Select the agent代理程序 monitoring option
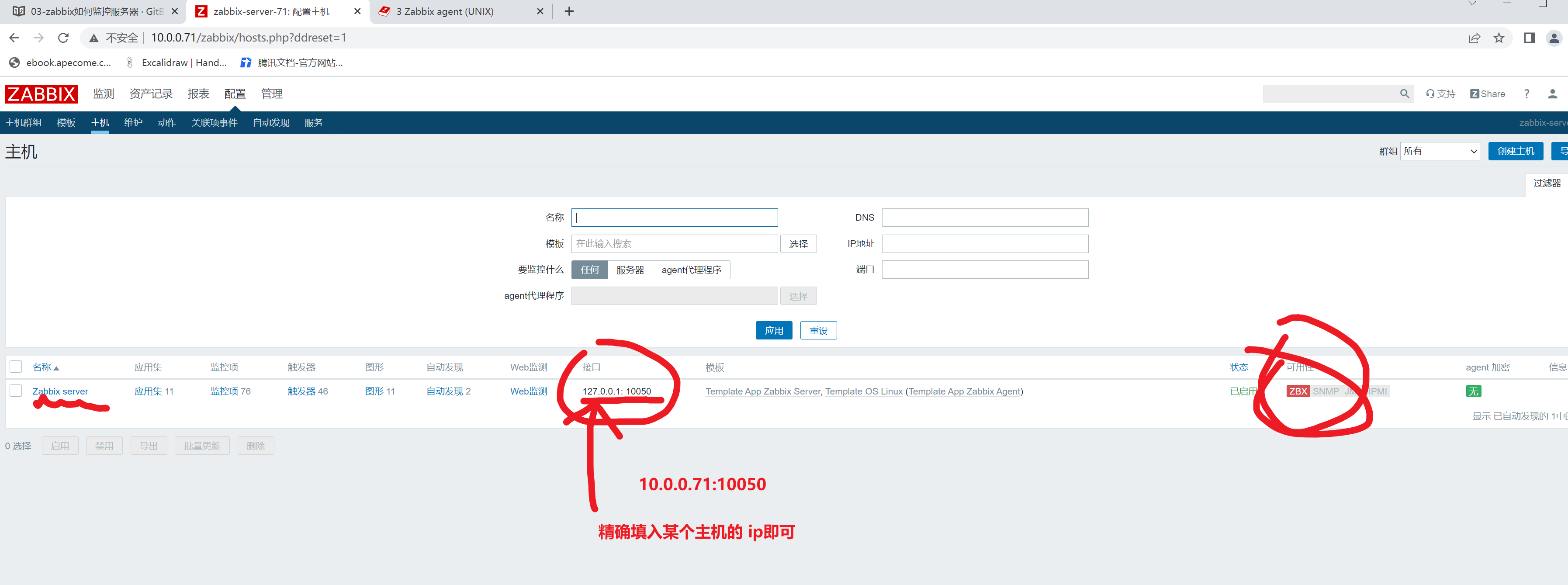 point(692,270)
